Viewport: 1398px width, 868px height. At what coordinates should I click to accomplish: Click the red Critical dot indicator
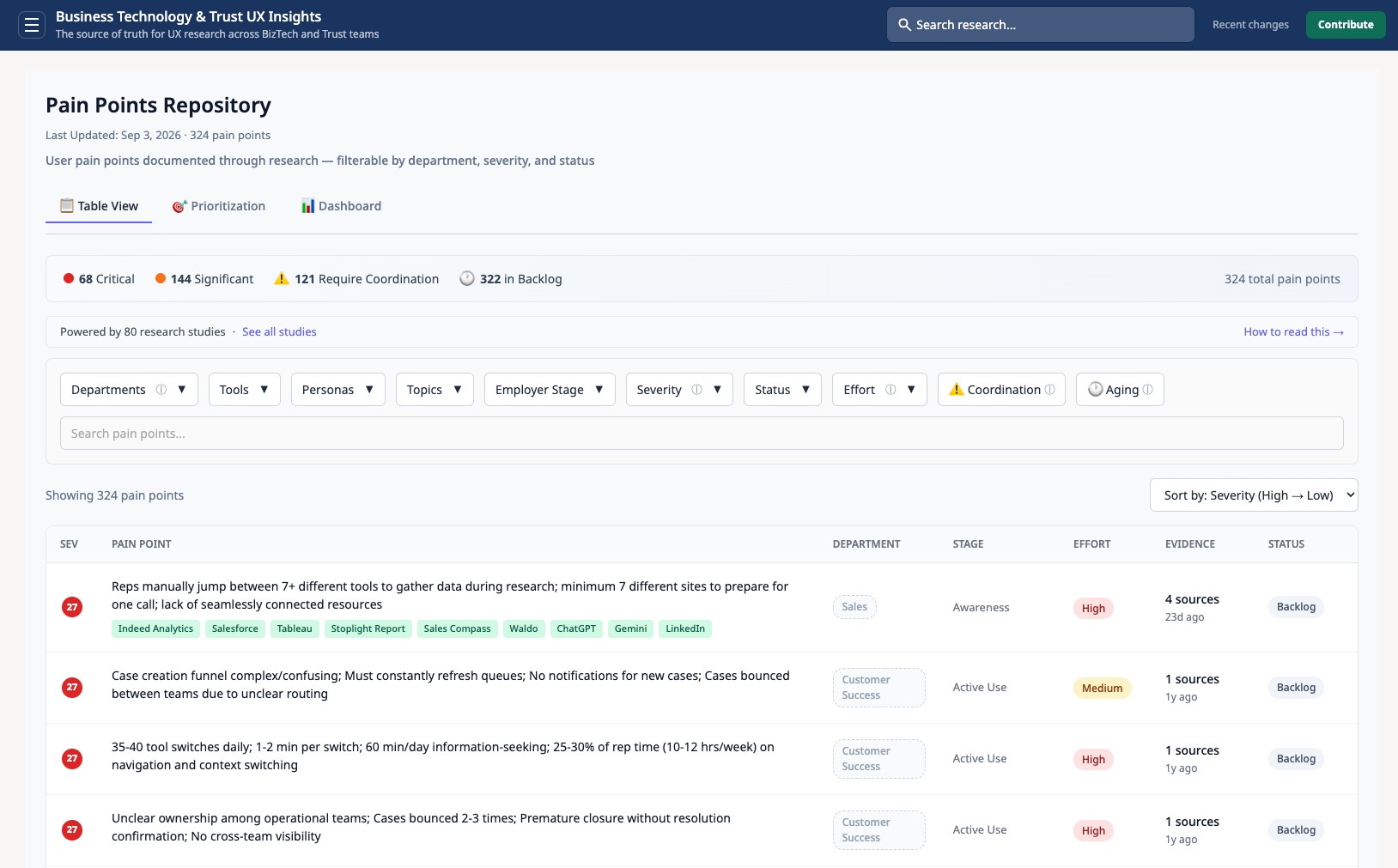(x=69, y=278)
